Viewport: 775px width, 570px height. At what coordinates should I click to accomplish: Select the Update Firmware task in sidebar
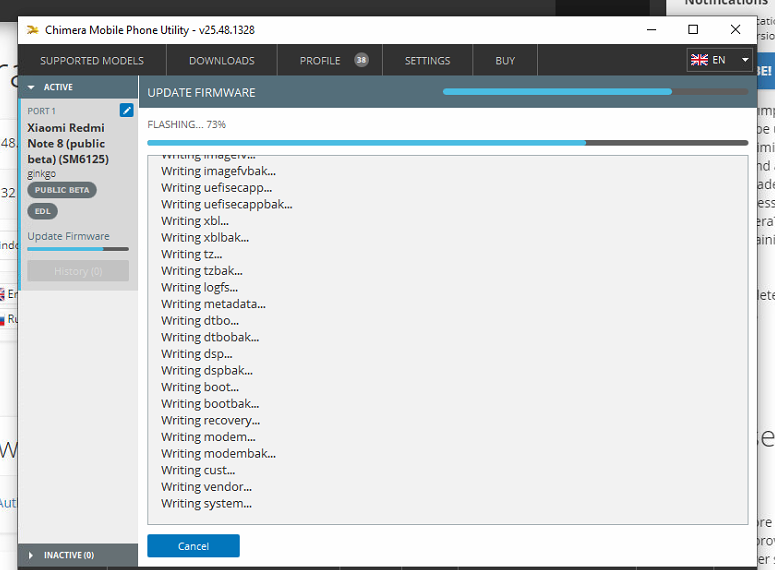pyautogui.click(x=69, y=236)
